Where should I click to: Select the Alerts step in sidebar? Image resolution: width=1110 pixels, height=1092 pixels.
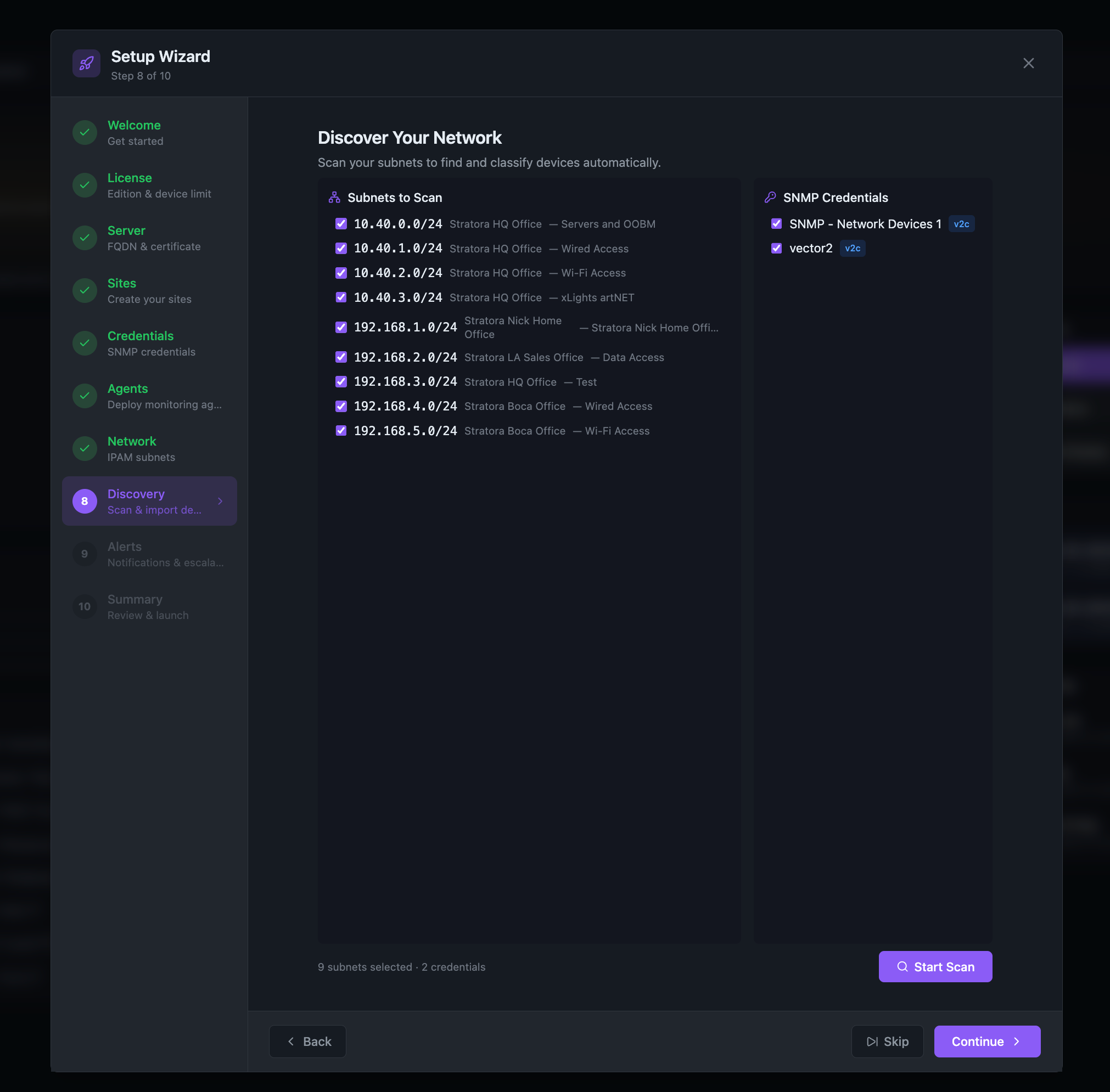click(149, 554)
